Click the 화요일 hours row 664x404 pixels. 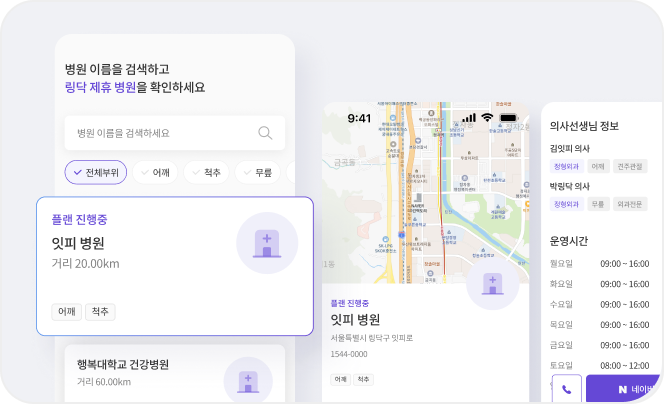pos(599,284)
